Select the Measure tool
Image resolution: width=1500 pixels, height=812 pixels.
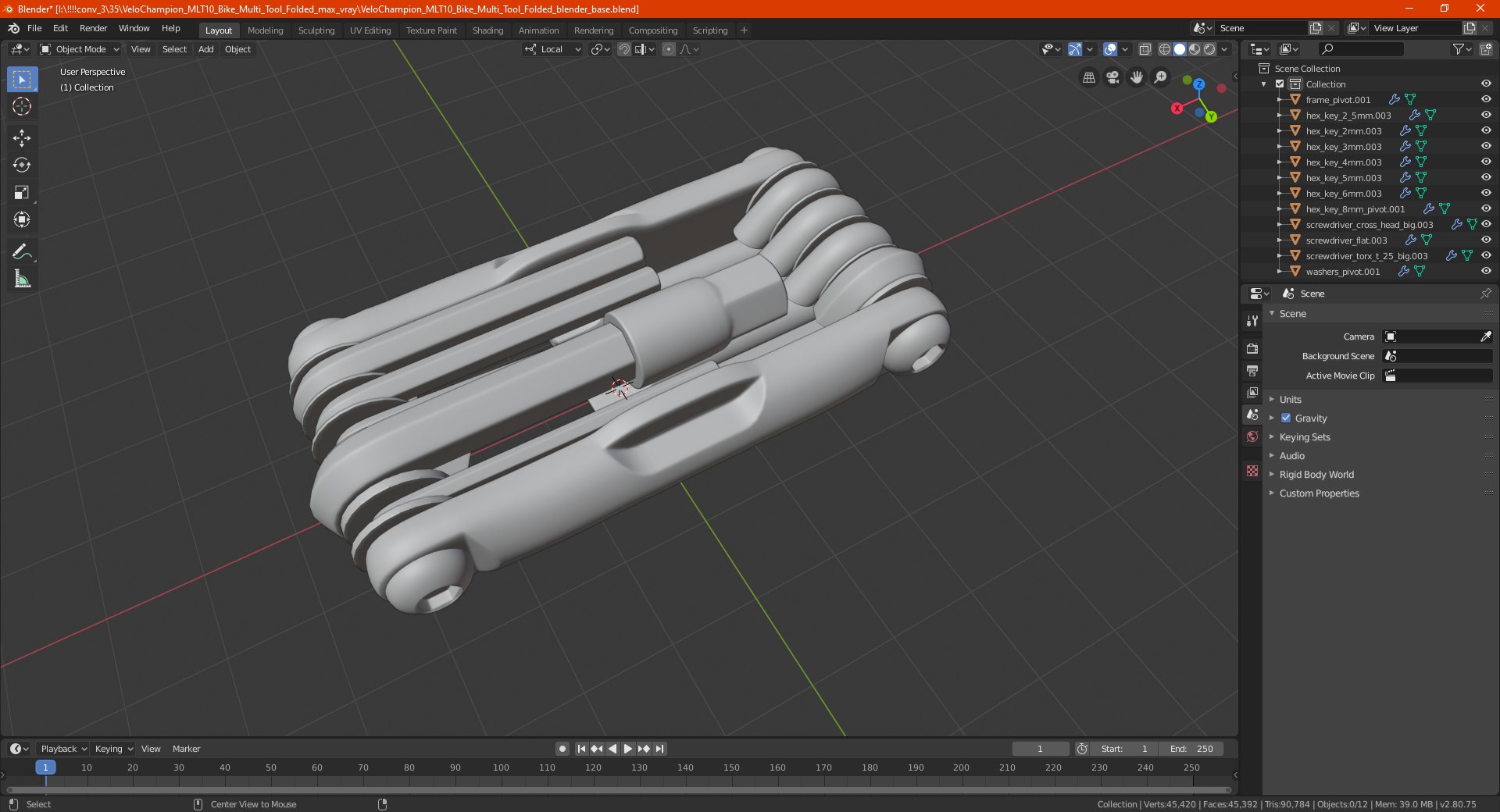pyautogui.click(x=22, y=279)
